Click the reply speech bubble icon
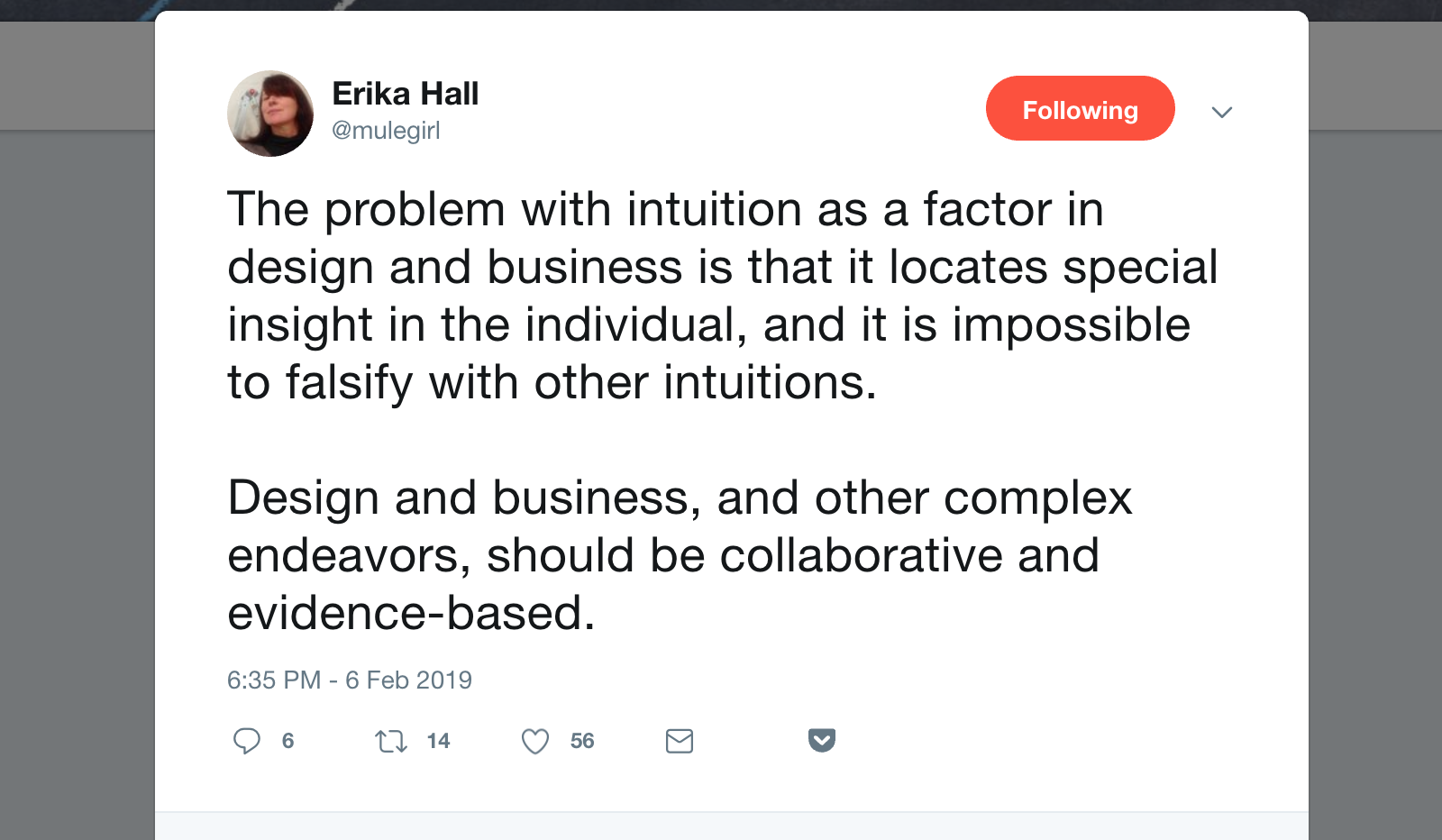 (x=246, y=741)
